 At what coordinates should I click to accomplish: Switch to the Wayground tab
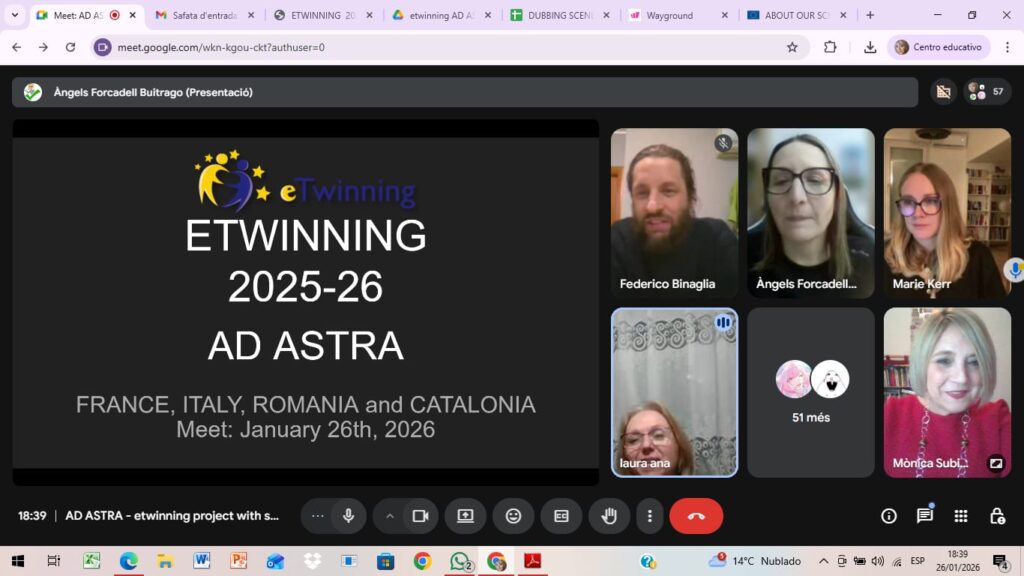tap(668, 15)
